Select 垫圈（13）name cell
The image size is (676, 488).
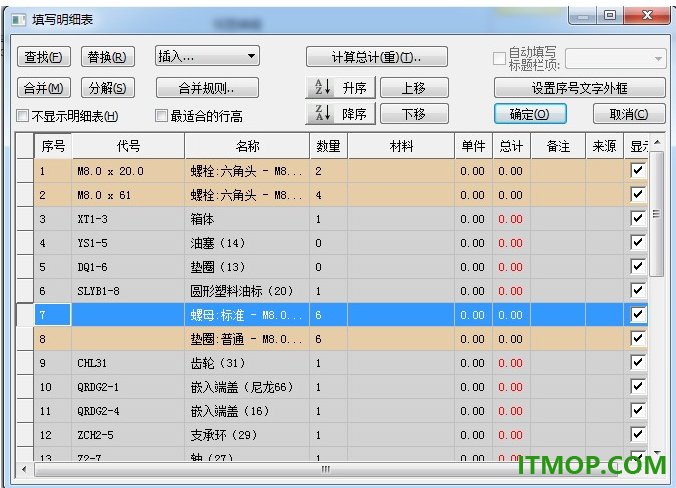coord(247,267)
